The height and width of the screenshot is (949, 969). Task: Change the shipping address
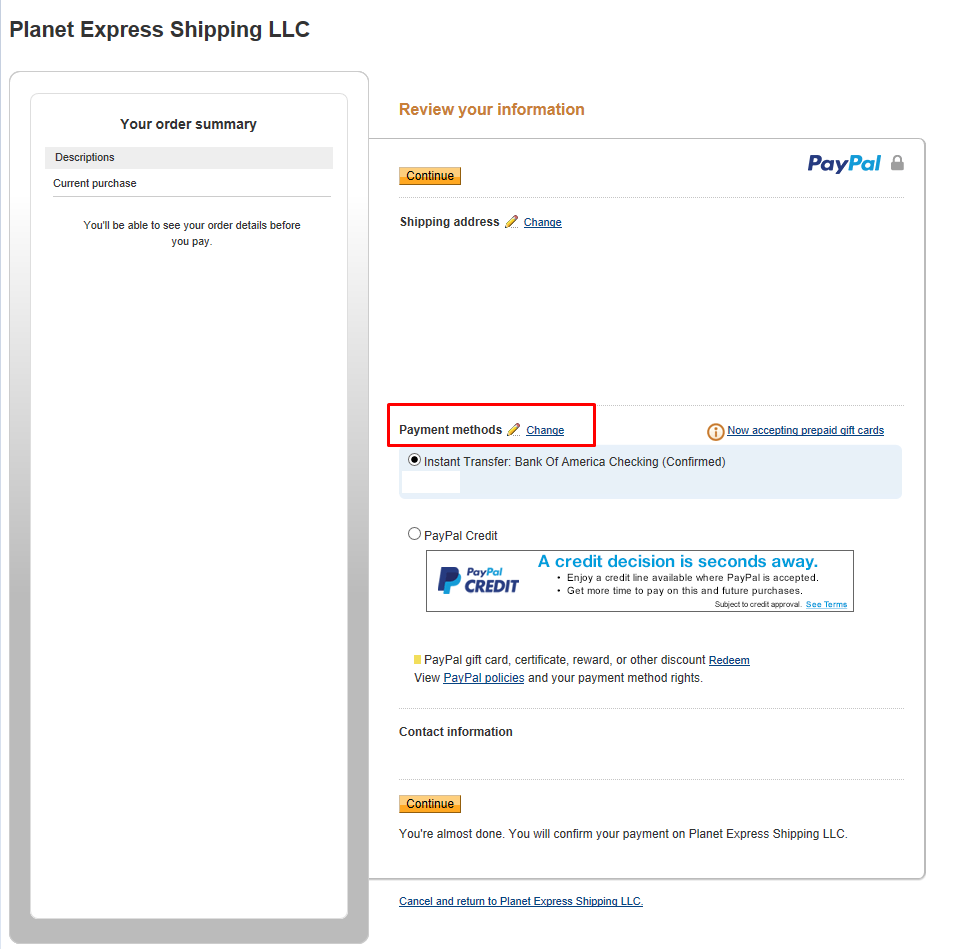coord(543,222)
